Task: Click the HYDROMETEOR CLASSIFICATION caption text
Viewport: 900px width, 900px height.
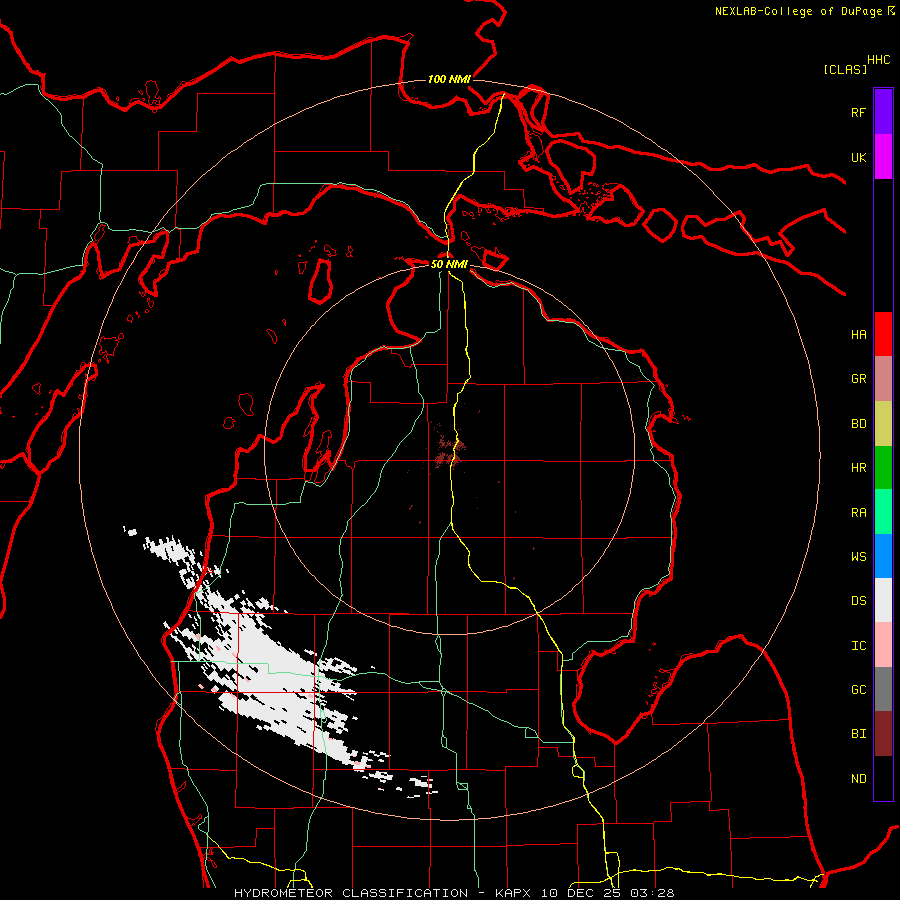Action: pyautogui.click(x=351, y=893)
